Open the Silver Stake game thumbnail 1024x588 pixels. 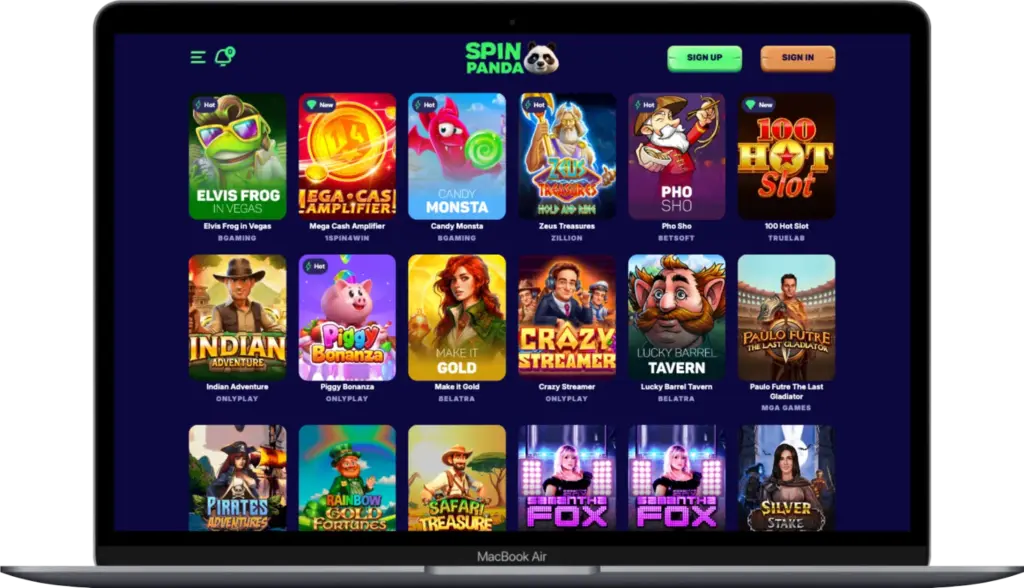(x=786, y=478)
